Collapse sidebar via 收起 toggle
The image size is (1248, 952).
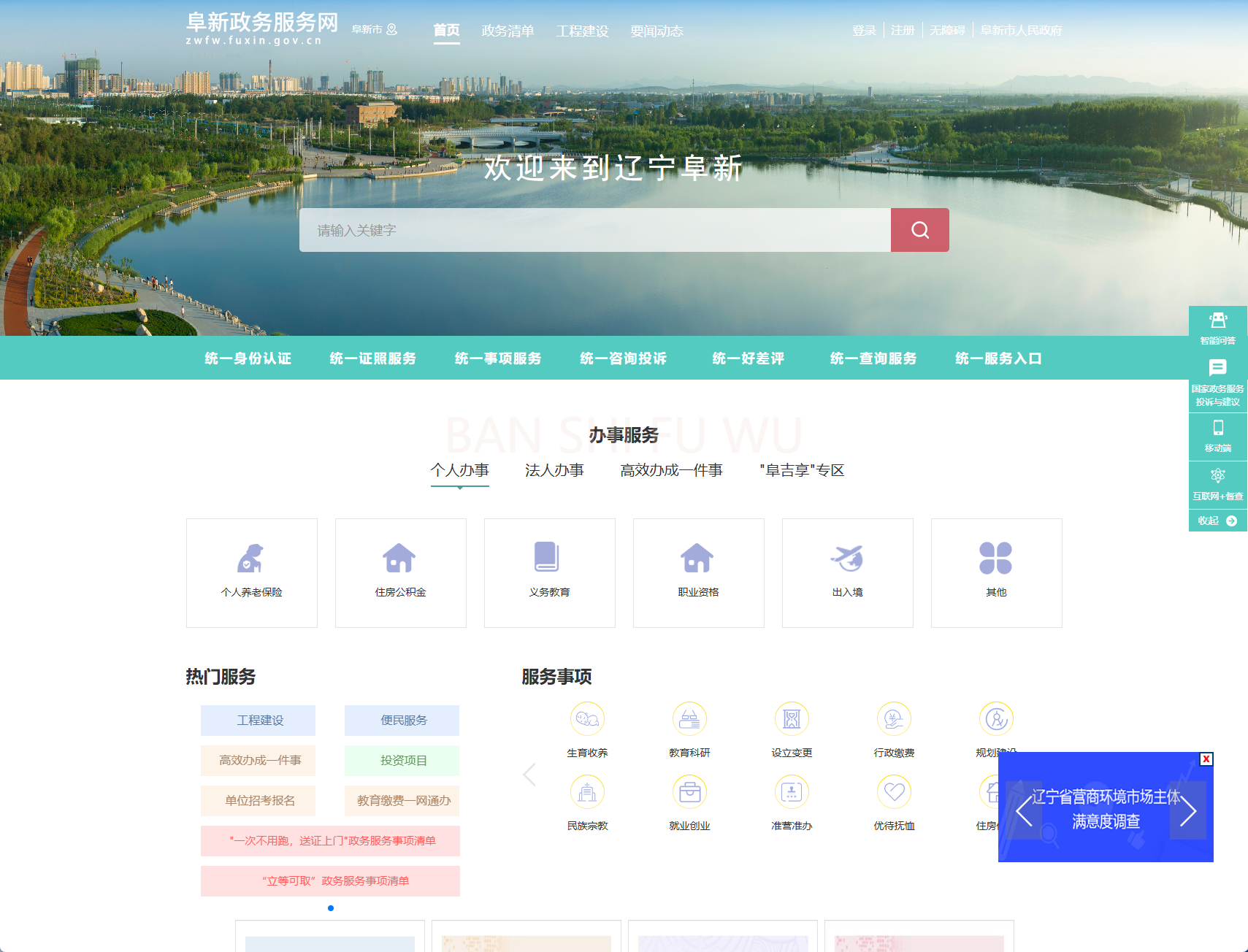(x=1217, y=521)
